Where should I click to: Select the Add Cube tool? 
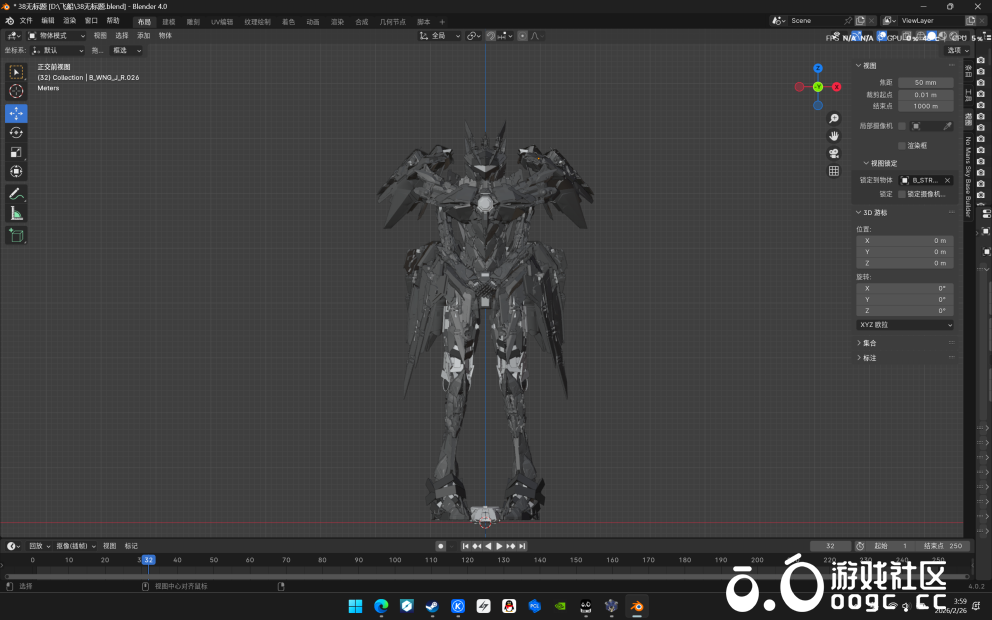(x=16, y=235)
